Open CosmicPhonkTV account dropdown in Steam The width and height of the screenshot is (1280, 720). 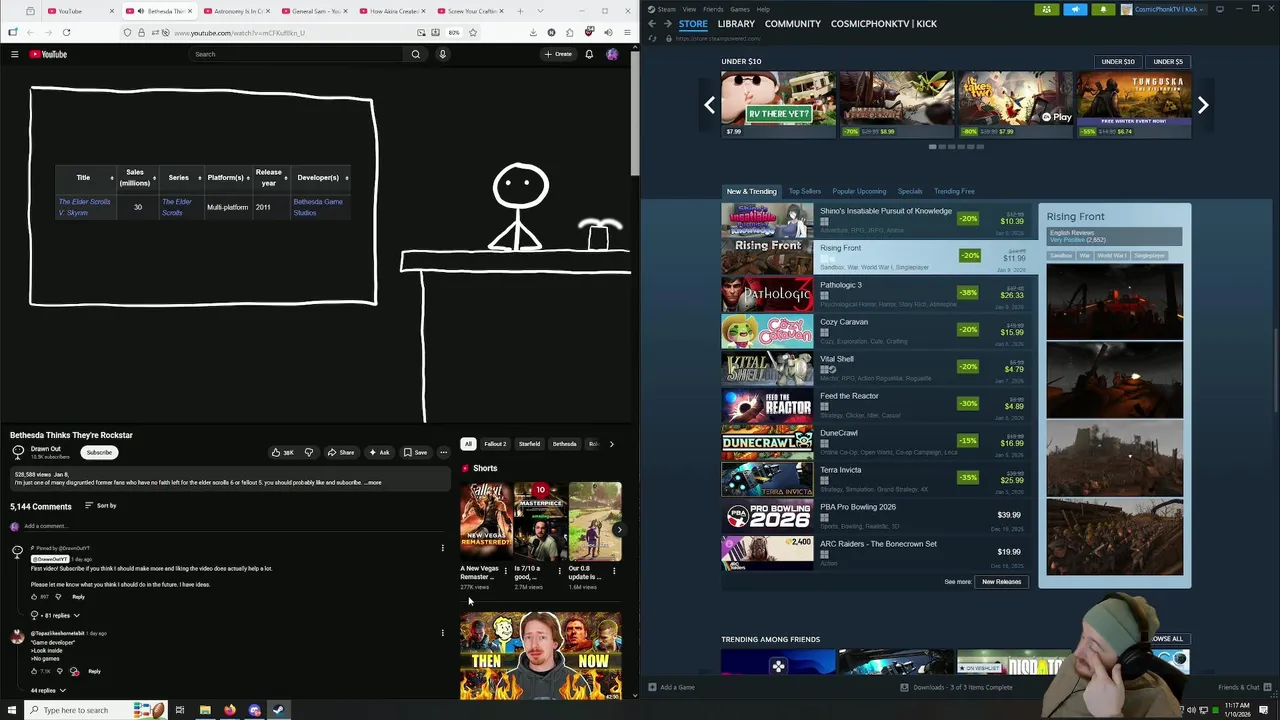click(1165, 9)
